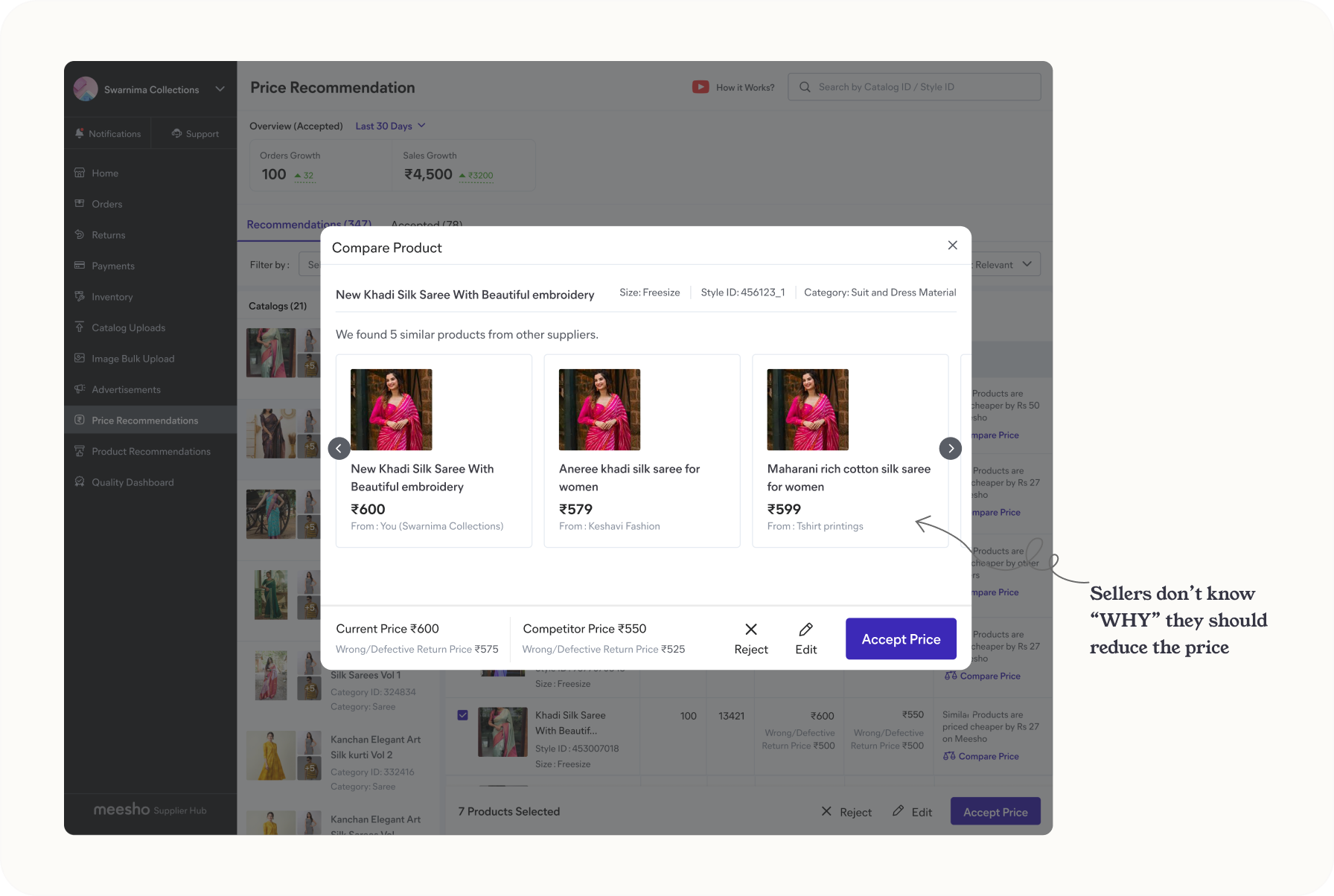
Task: Uncheck the Khadi Silk Saree row checkbox
Action: point(463,715)
